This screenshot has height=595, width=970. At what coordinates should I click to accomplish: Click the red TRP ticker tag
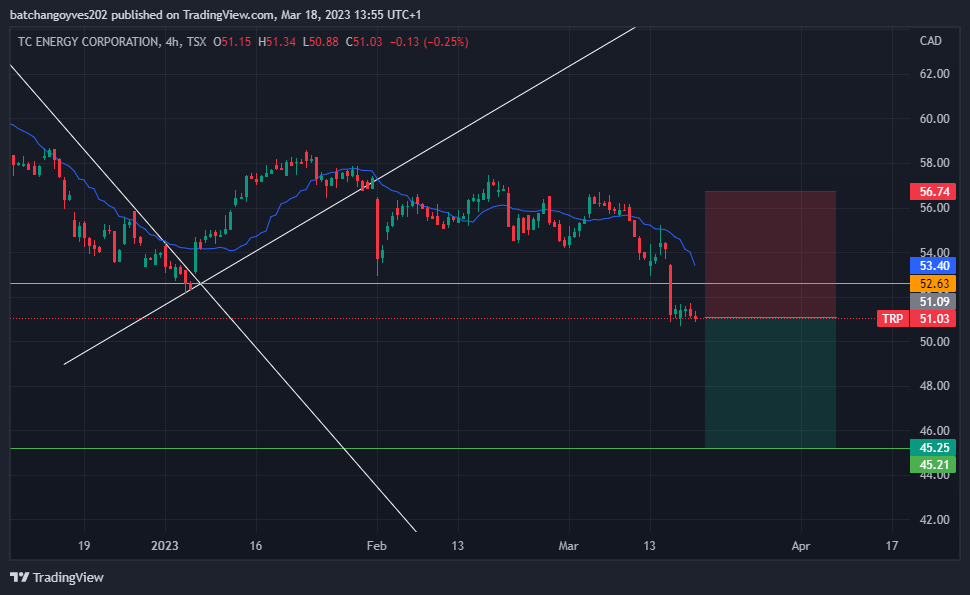click(x=893, y=319)
